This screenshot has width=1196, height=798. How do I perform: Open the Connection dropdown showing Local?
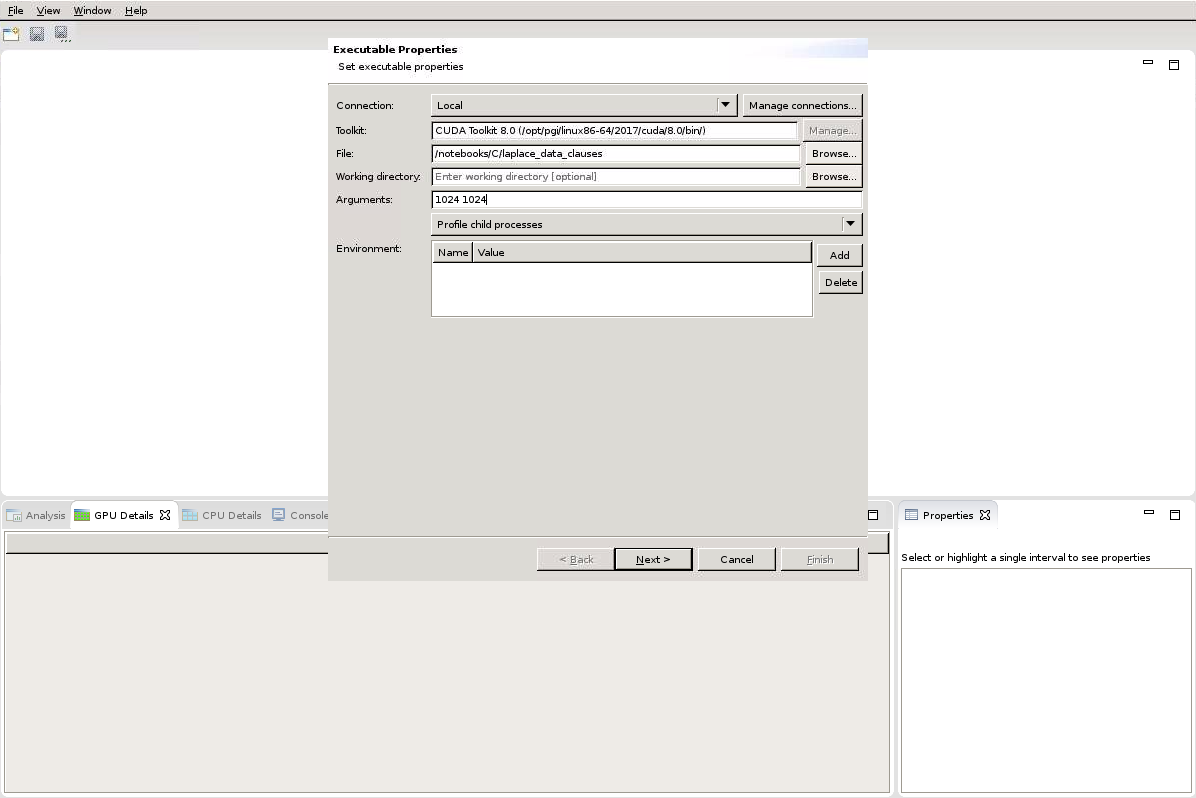(x=725, y=105)
